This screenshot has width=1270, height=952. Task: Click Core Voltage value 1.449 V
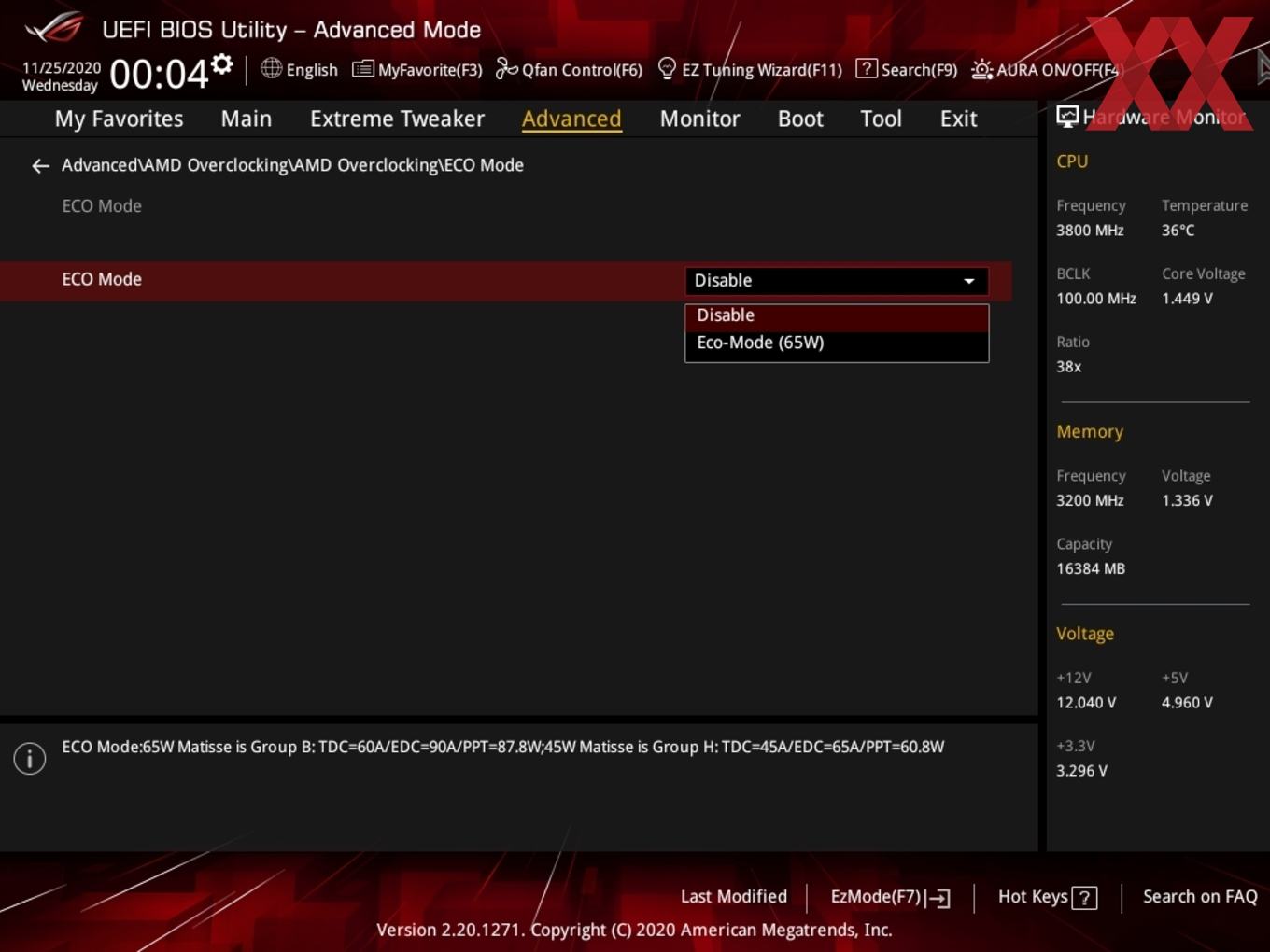coord(1187,299)
